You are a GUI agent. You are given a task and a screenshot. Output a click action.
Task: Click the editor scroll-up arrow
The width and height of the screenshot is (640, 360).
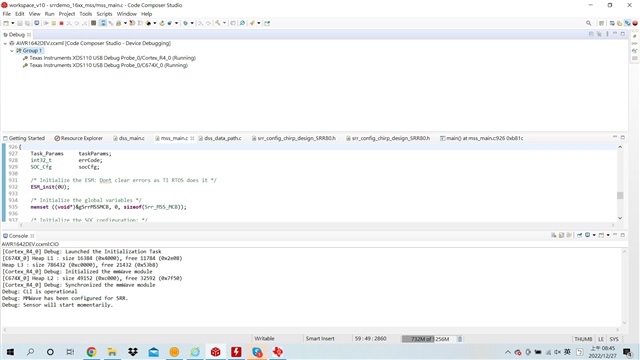click(620, 147)
